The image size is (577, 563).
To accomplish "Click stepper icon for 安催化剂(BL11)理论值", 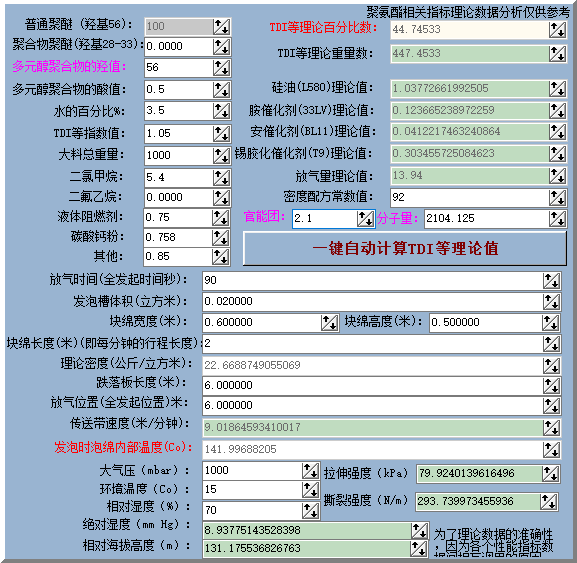I will pos(557,132).
